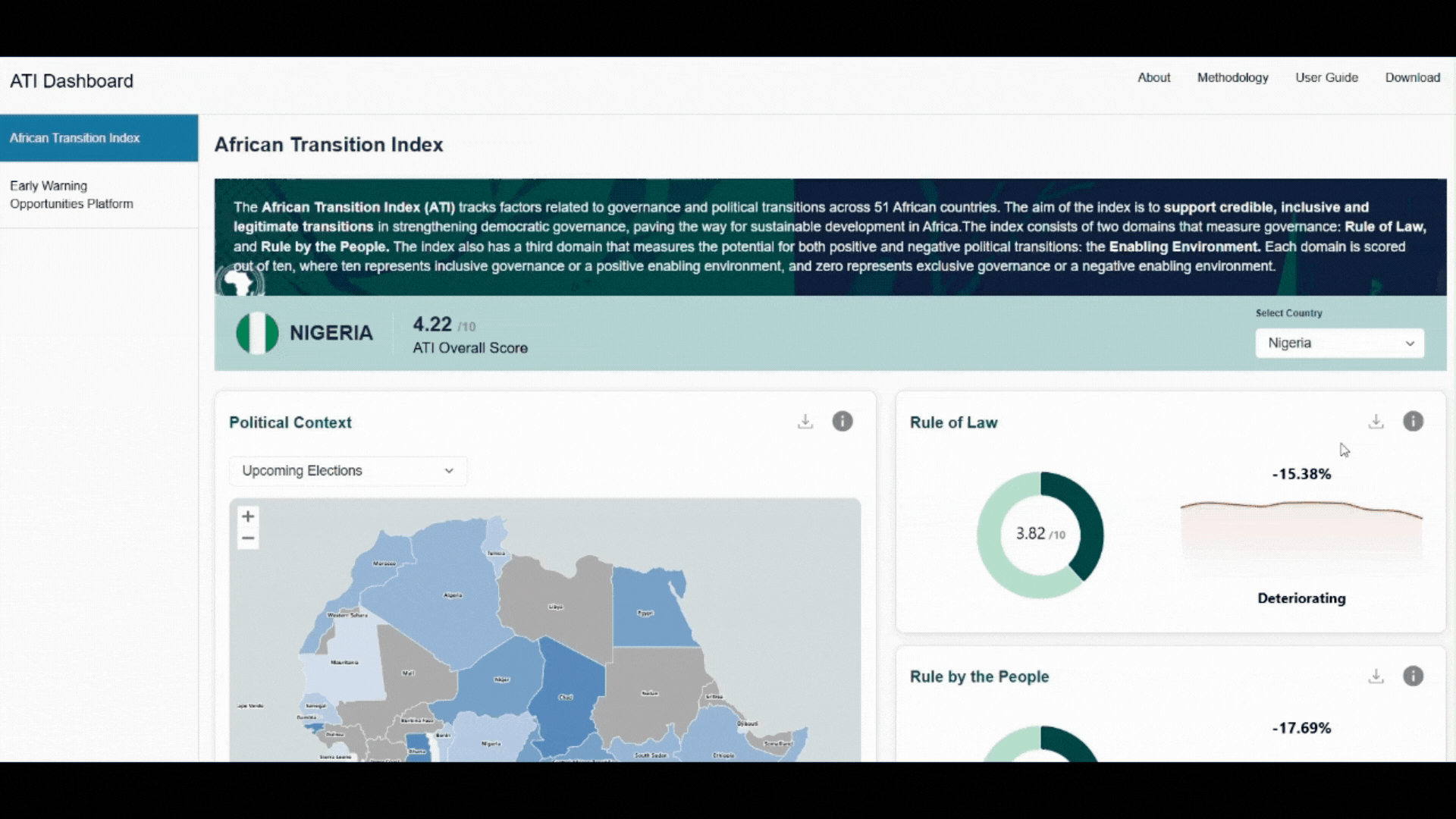Show Rule of Law info tooltip
This screenshot has height=819, width=1456.
point(1413,422)
